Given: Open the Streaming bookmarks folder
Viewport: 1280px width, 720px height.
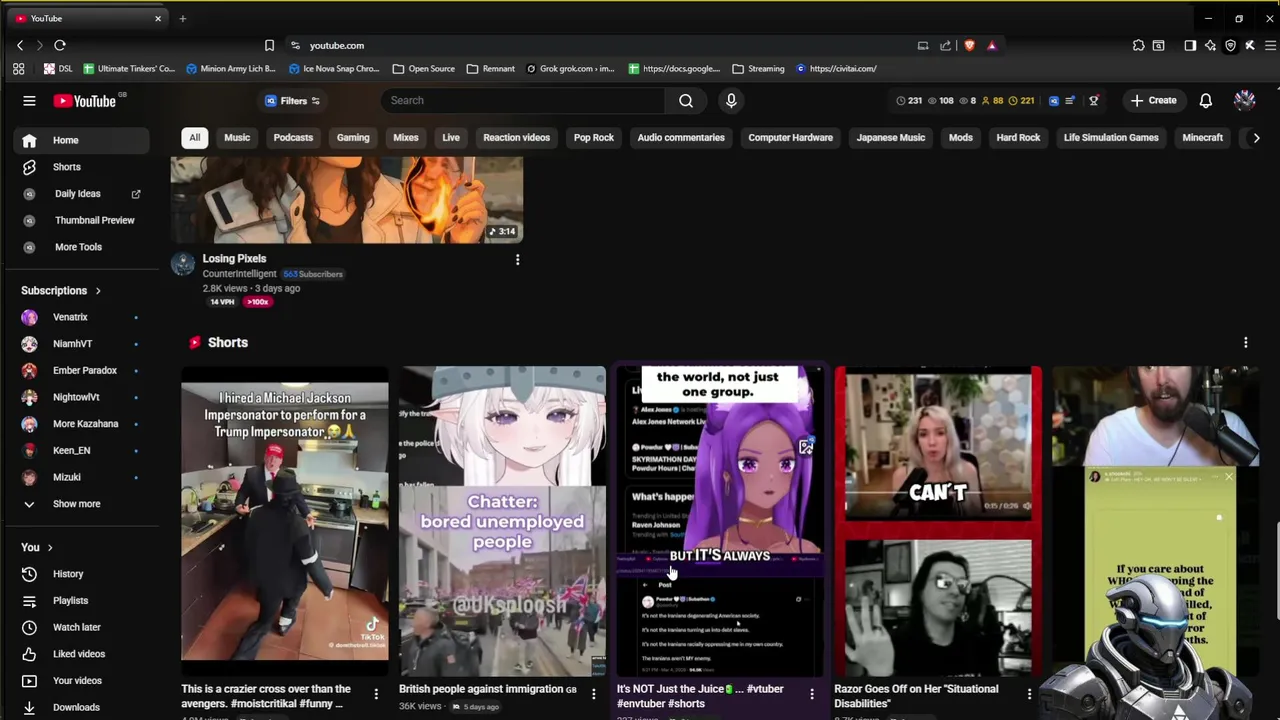Looking at the screenshot, I should click(x=758, y=69).
